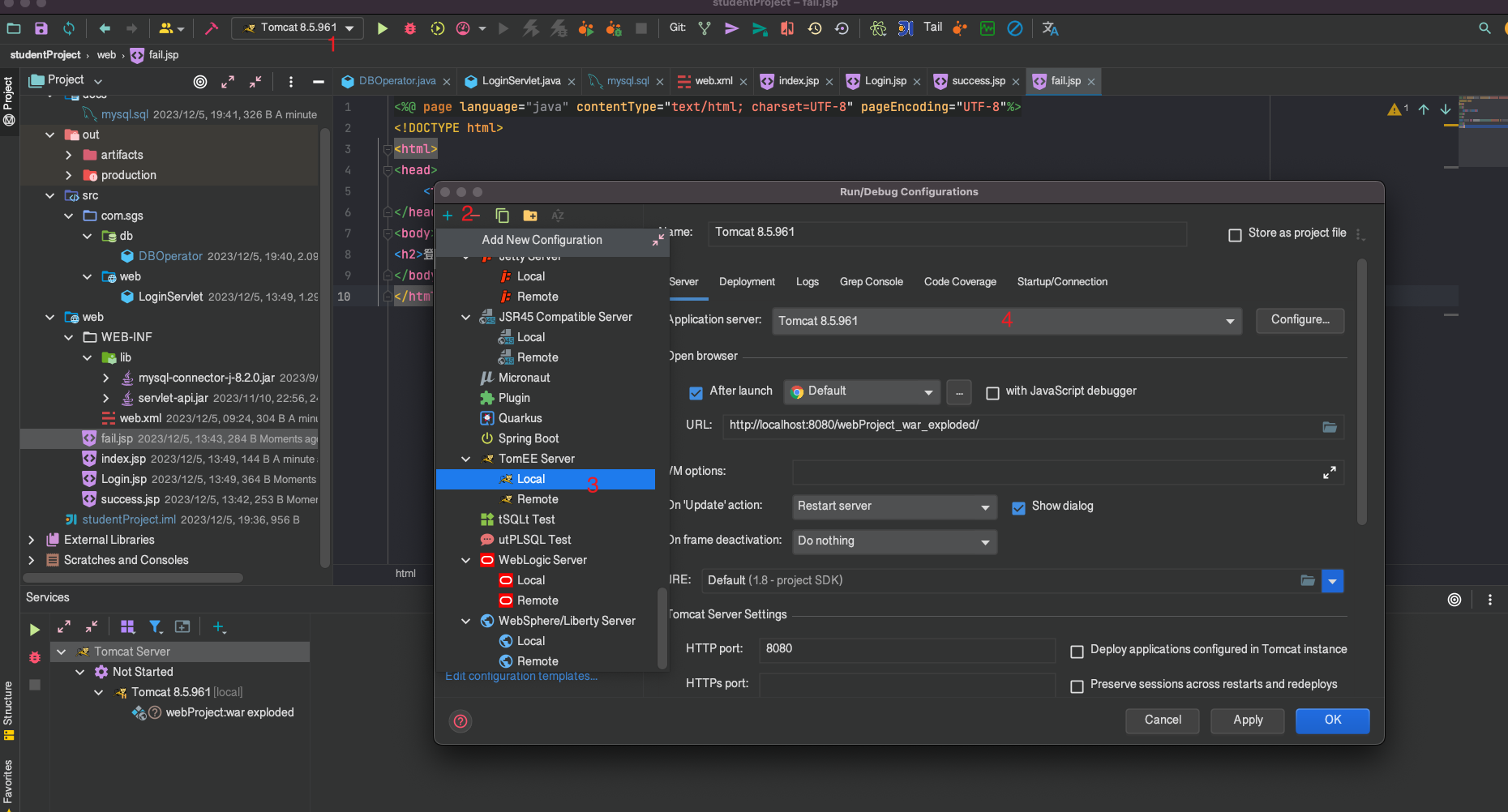Click the Cancel button
This screenshot has height=812, width=1508.
coord(1163,720)
